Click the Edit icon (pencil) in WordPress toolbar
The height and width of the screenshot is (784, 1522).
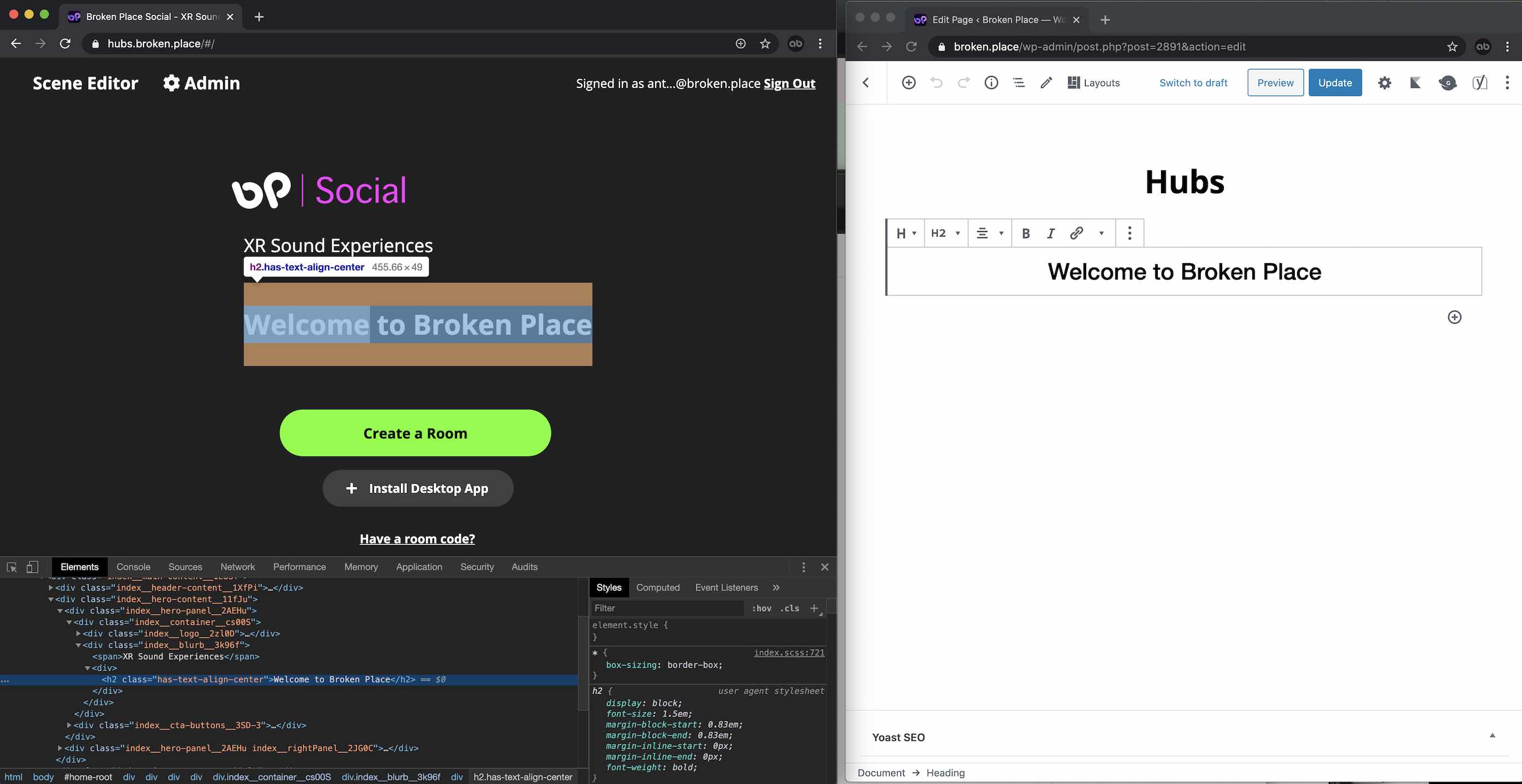pyautogui.click(x=1045, y=82)
